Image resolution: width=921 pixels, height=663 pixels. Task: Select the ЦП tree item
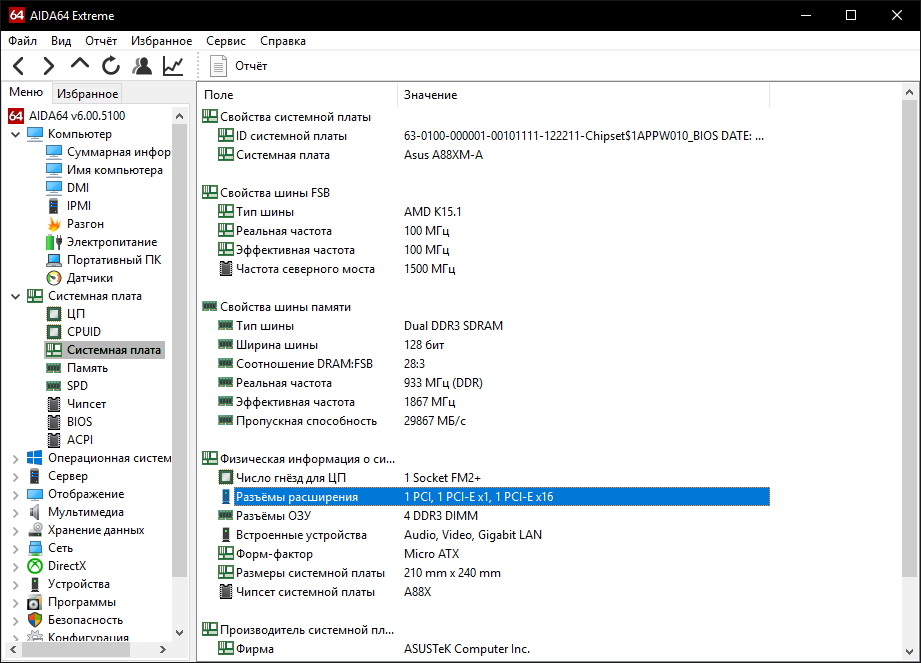click(x=76, y=314)
